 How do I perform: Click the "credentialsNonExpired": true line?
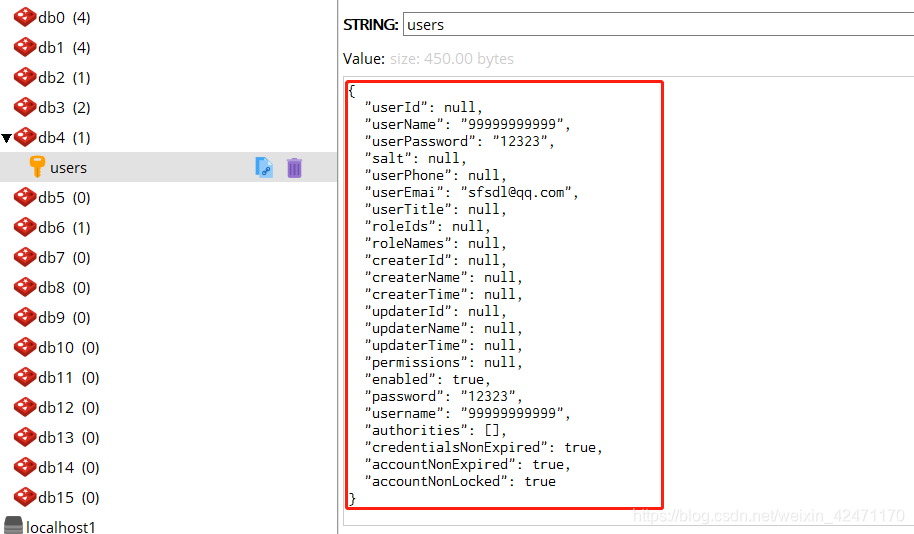coord(483,447)
